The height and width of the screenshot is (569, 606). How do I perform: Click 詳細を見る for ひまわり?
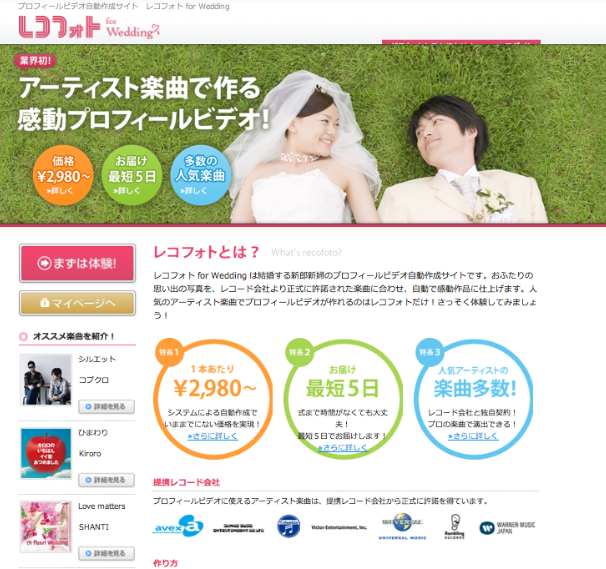coord(106,480)
